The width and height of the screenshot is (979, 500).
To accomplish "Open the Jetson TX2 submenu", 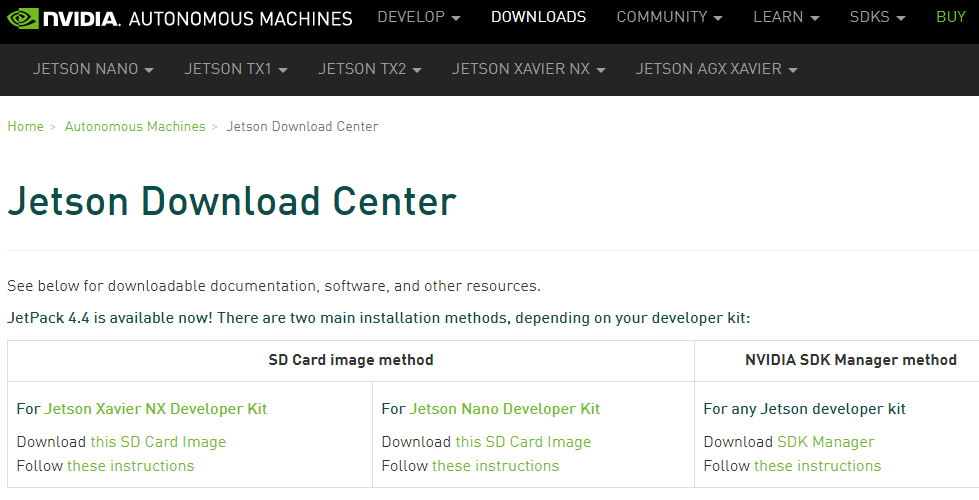I will pos(370,69).
